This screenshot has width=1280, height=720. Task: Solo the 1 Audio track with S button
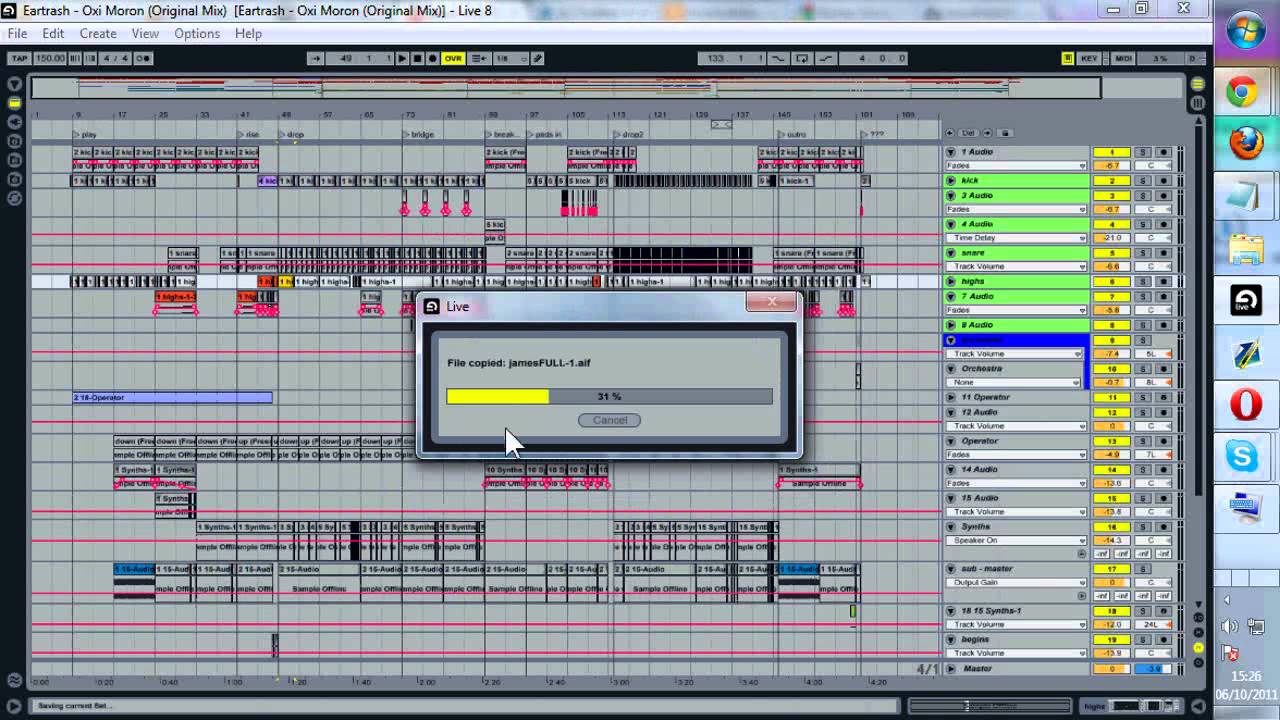pyautogui.click(x=1143, y=152)
